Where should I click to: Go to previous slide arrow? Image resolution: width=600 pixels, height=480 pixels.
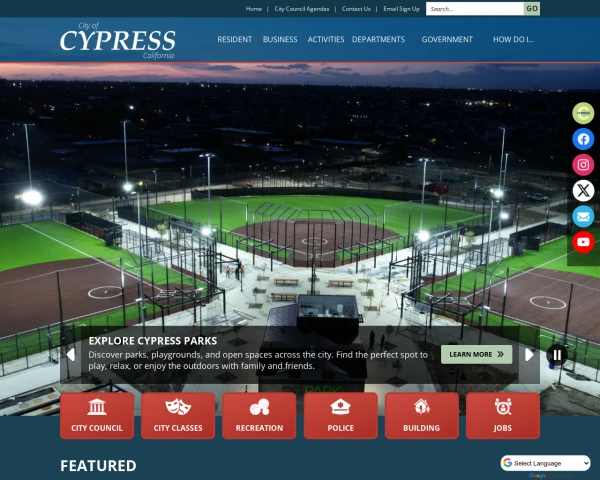click(x=71, y=355)
